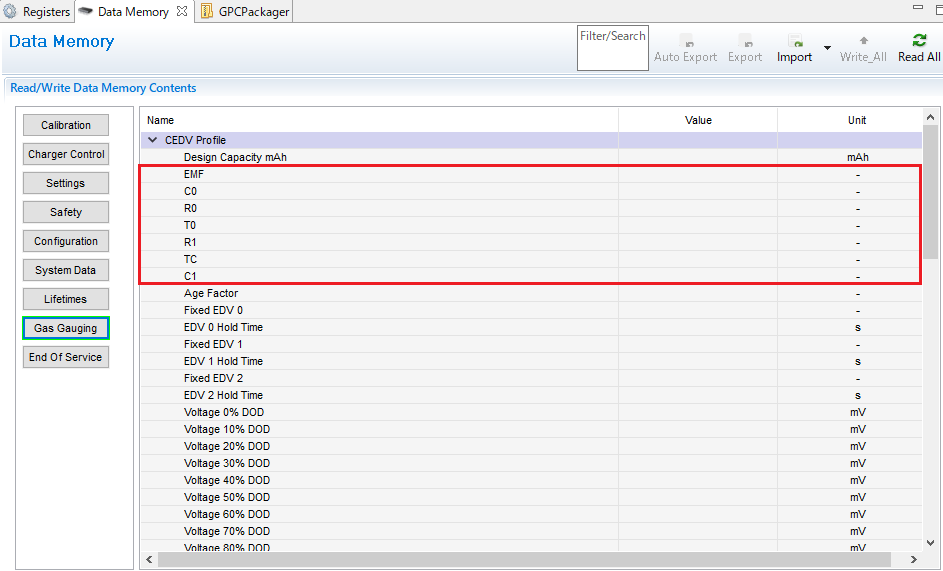This screenshot has width=943, height=571.
Task: Select the C1 parameter row
Action: [x=531, y=276]
